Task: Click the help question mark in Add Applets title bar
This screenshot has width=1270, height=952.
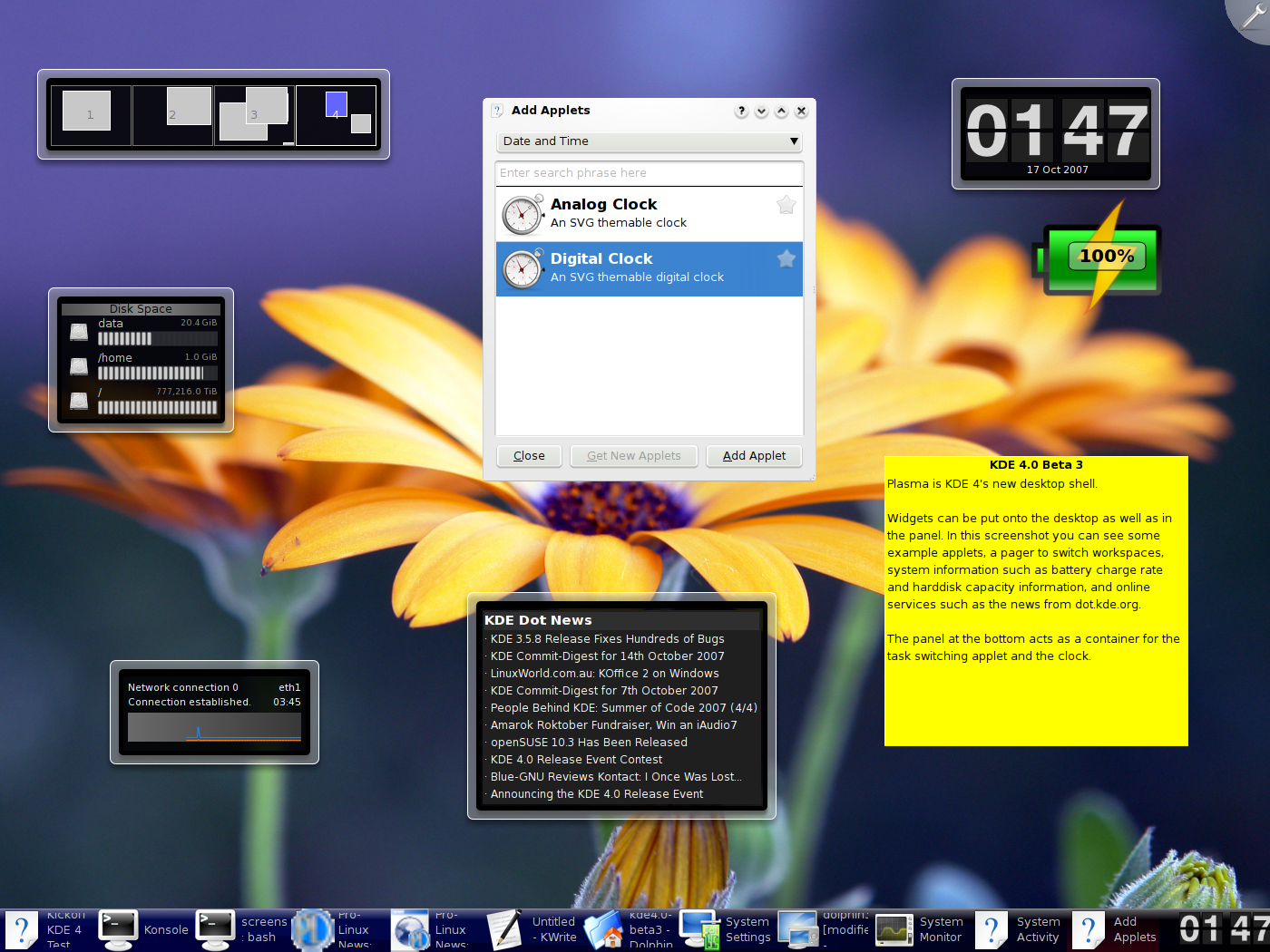Action: (741, 111)
